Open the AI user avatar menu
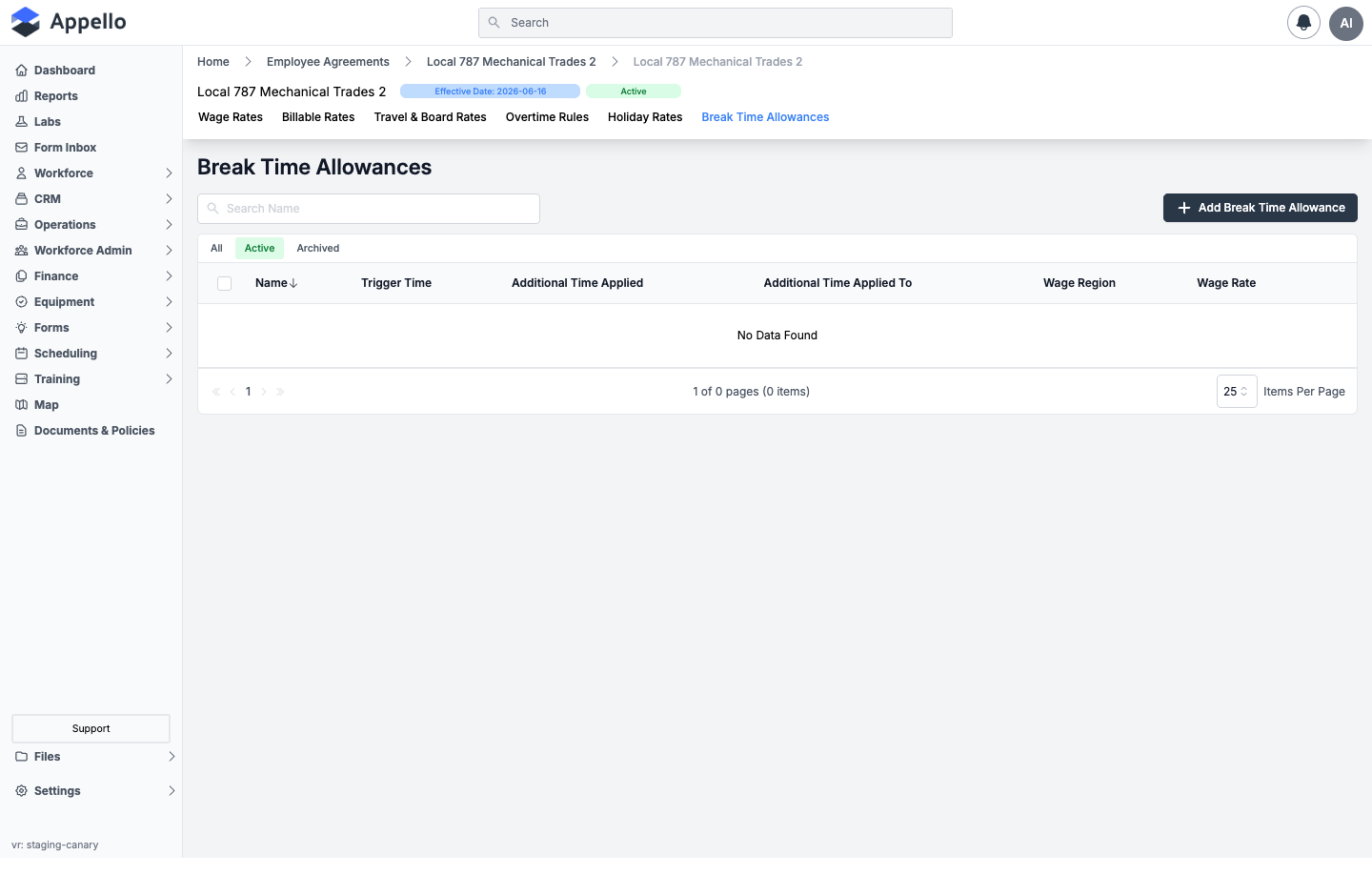This screenshot has height=875, width=1372. coord(1346,23)
